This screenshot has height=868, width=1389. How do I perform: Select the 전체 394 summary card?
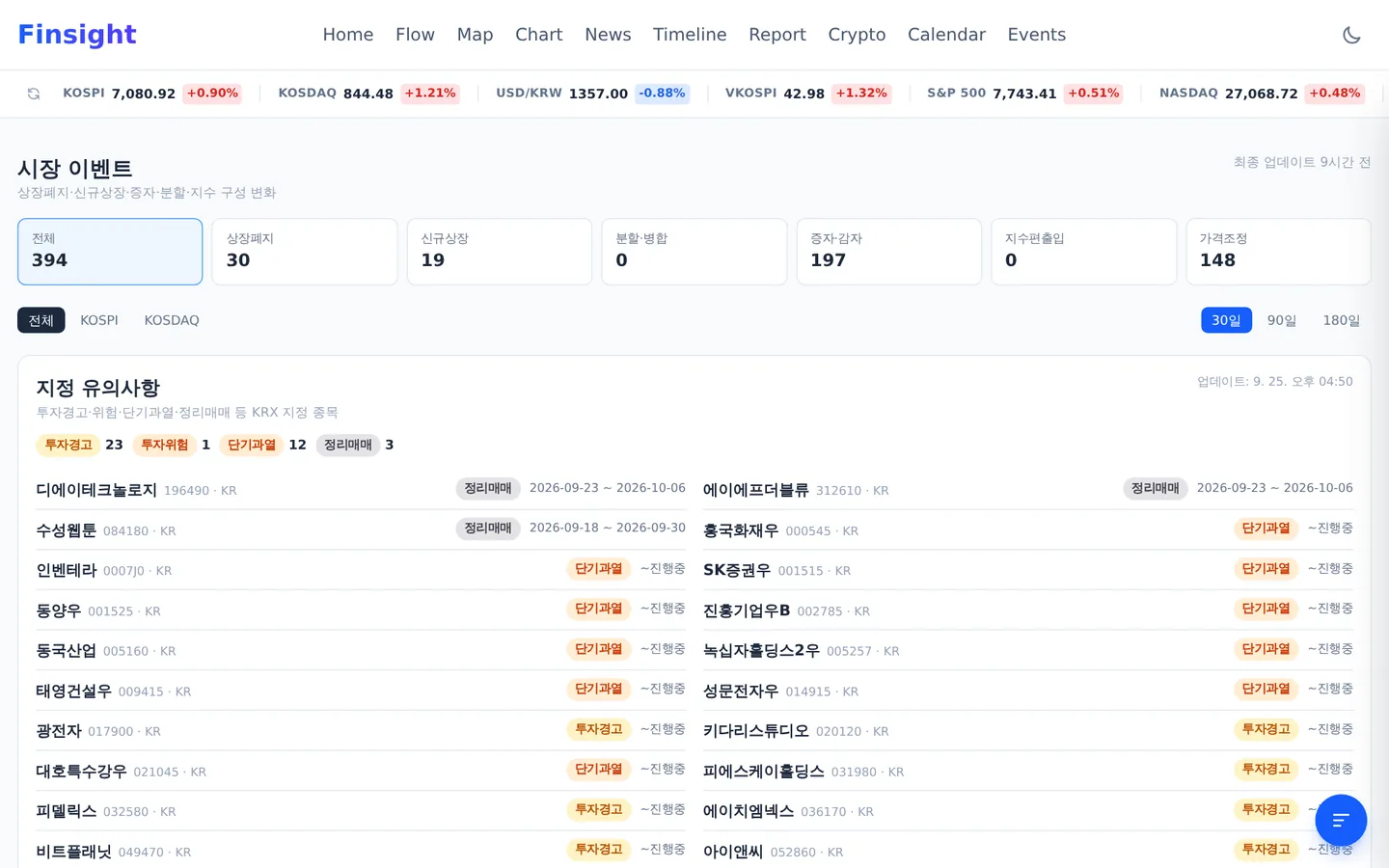[110, 252]
